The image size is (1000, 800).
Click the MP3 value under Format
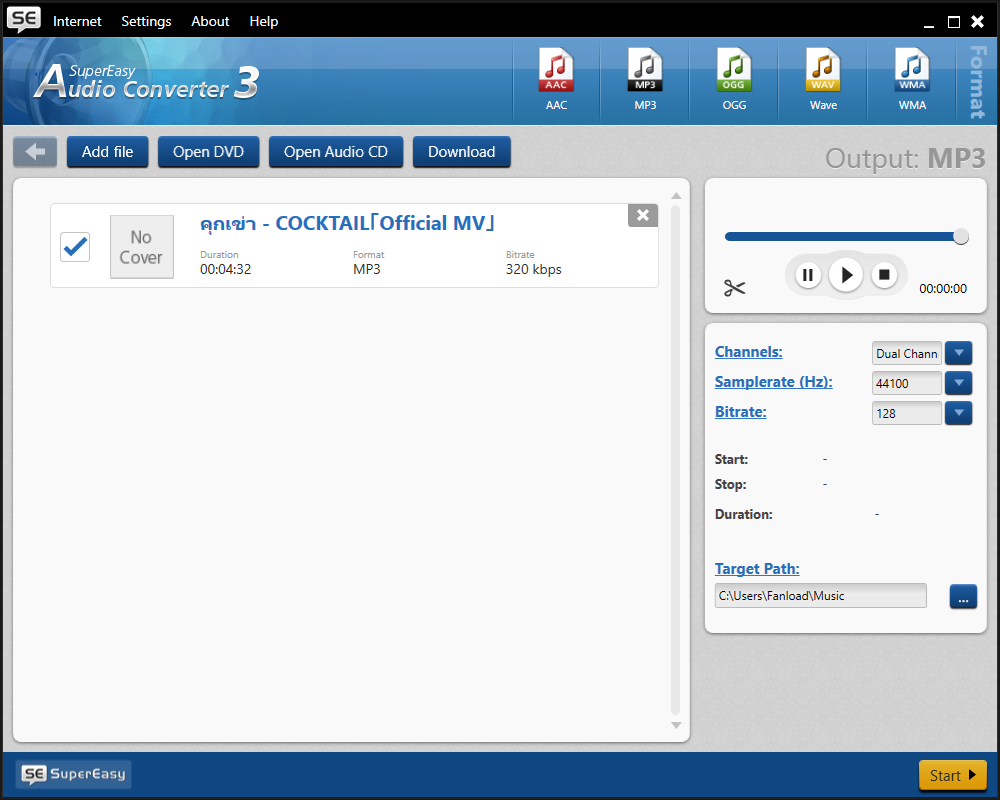(x=367, y=269)
